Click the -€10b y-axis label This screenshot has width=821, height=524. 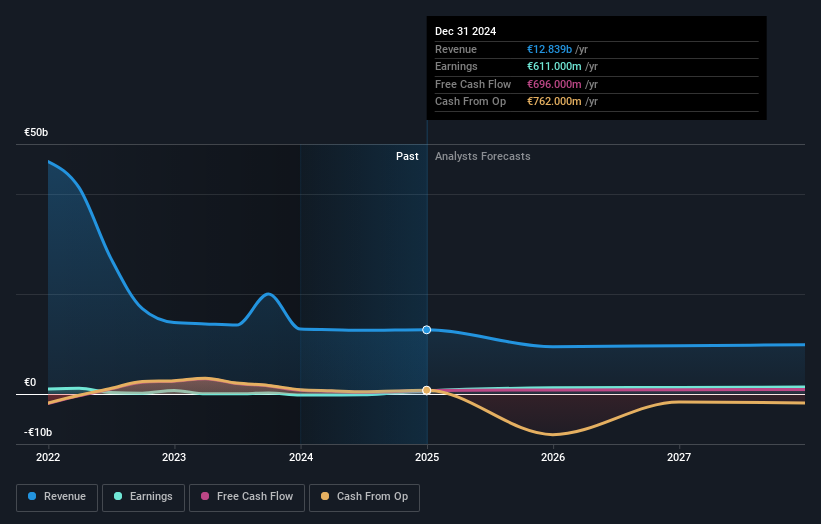[38, 432]
